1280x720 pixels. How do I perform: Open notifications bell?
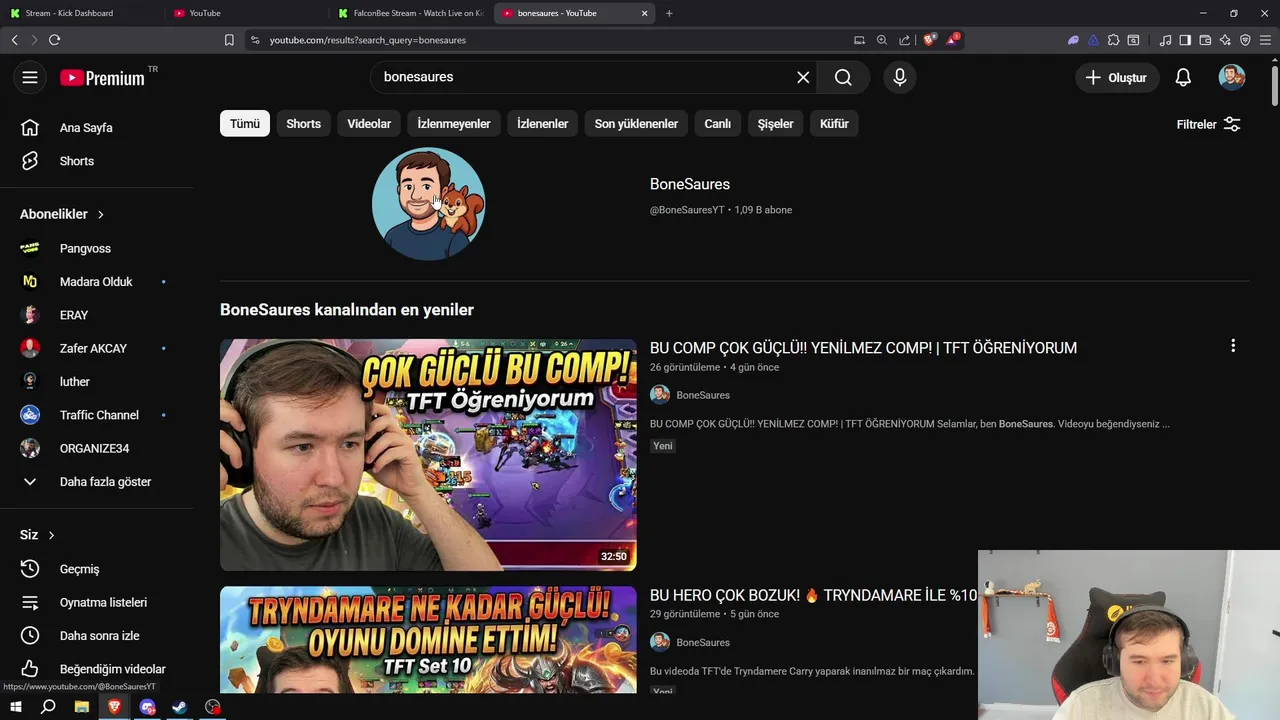pyautogui.click(x=1183, y=77)
